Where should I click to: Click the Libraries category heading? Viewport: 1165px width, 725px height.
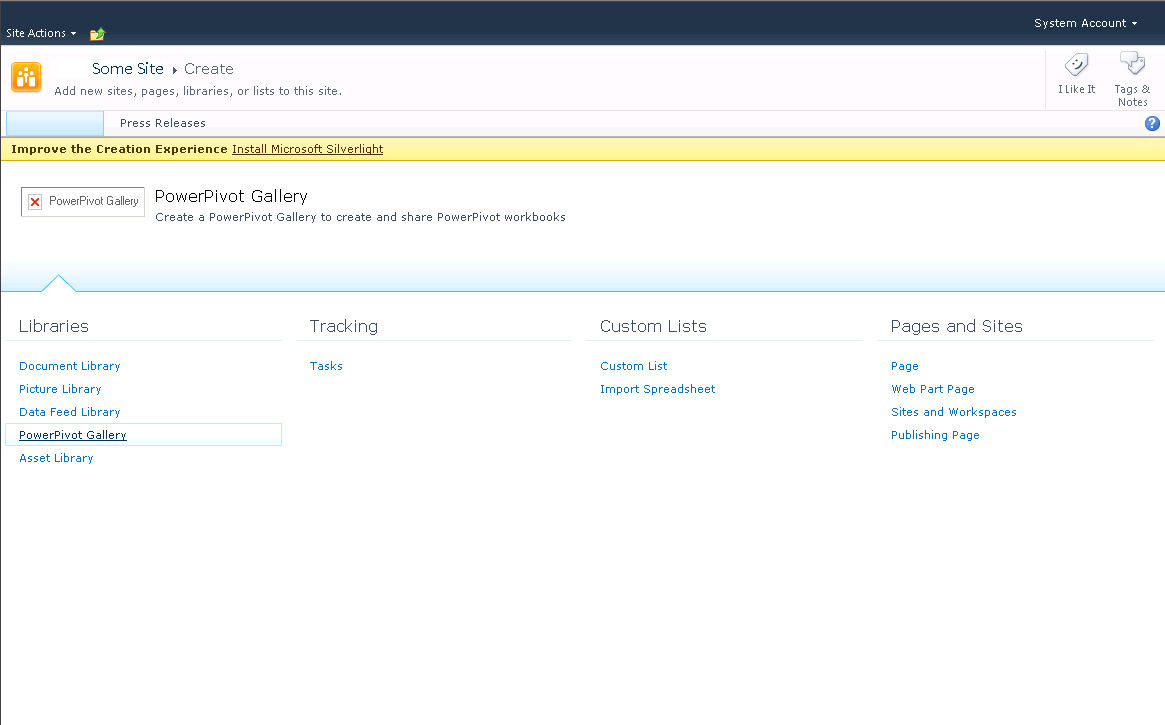click(x=53, y=326)
